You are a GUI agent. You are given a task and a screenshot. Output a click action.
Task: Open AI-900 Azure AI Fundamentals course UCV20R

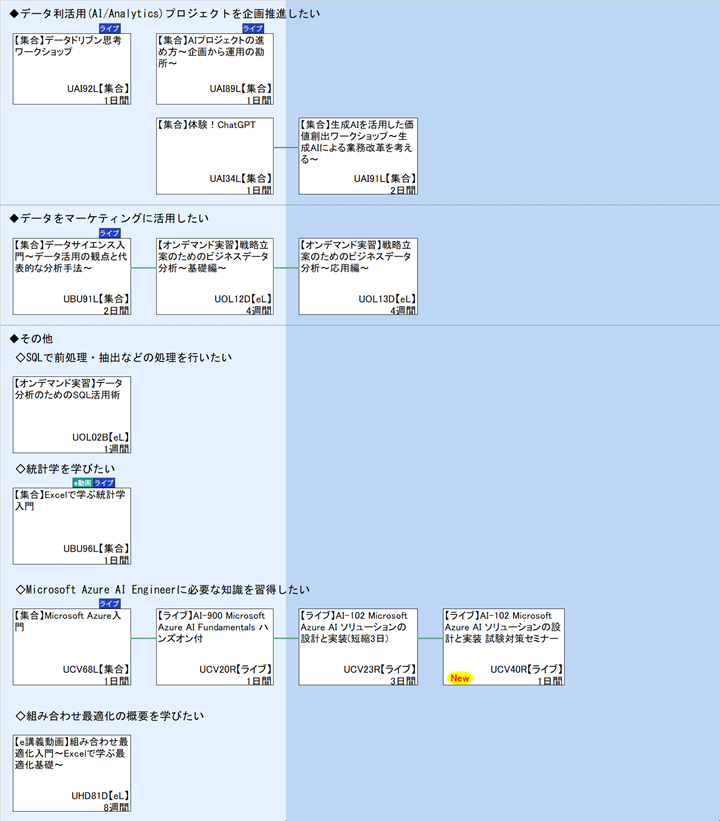214,647
